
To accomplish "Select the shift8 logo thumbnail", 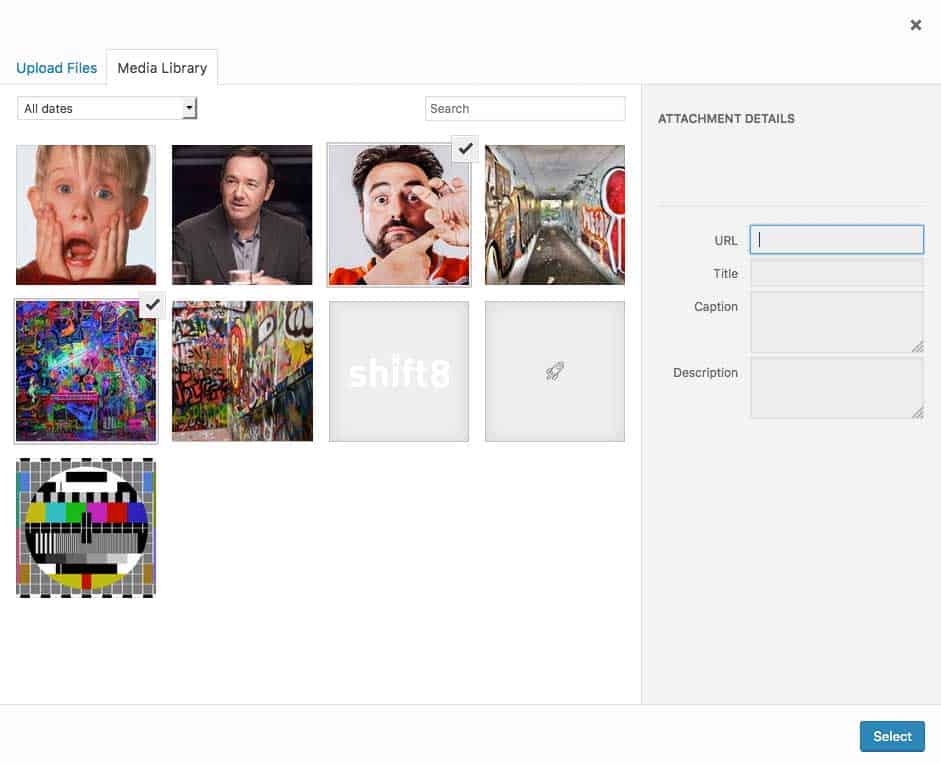I will point(399,371).
